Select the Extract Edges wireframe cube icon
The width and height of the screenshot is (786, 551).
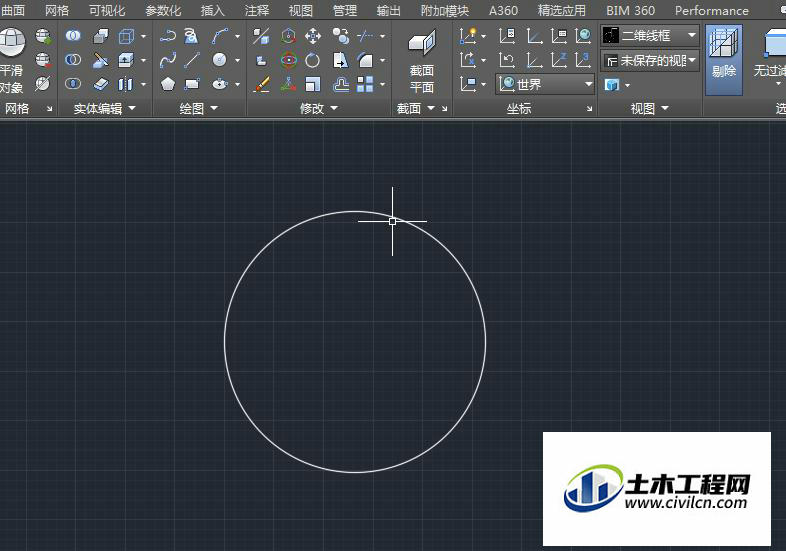[126, 36]
